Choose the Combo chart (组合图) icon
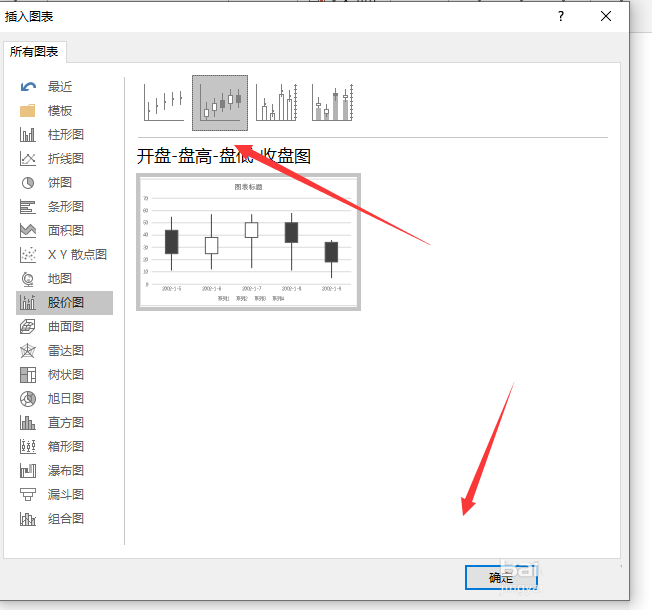 tap(28, 519)
